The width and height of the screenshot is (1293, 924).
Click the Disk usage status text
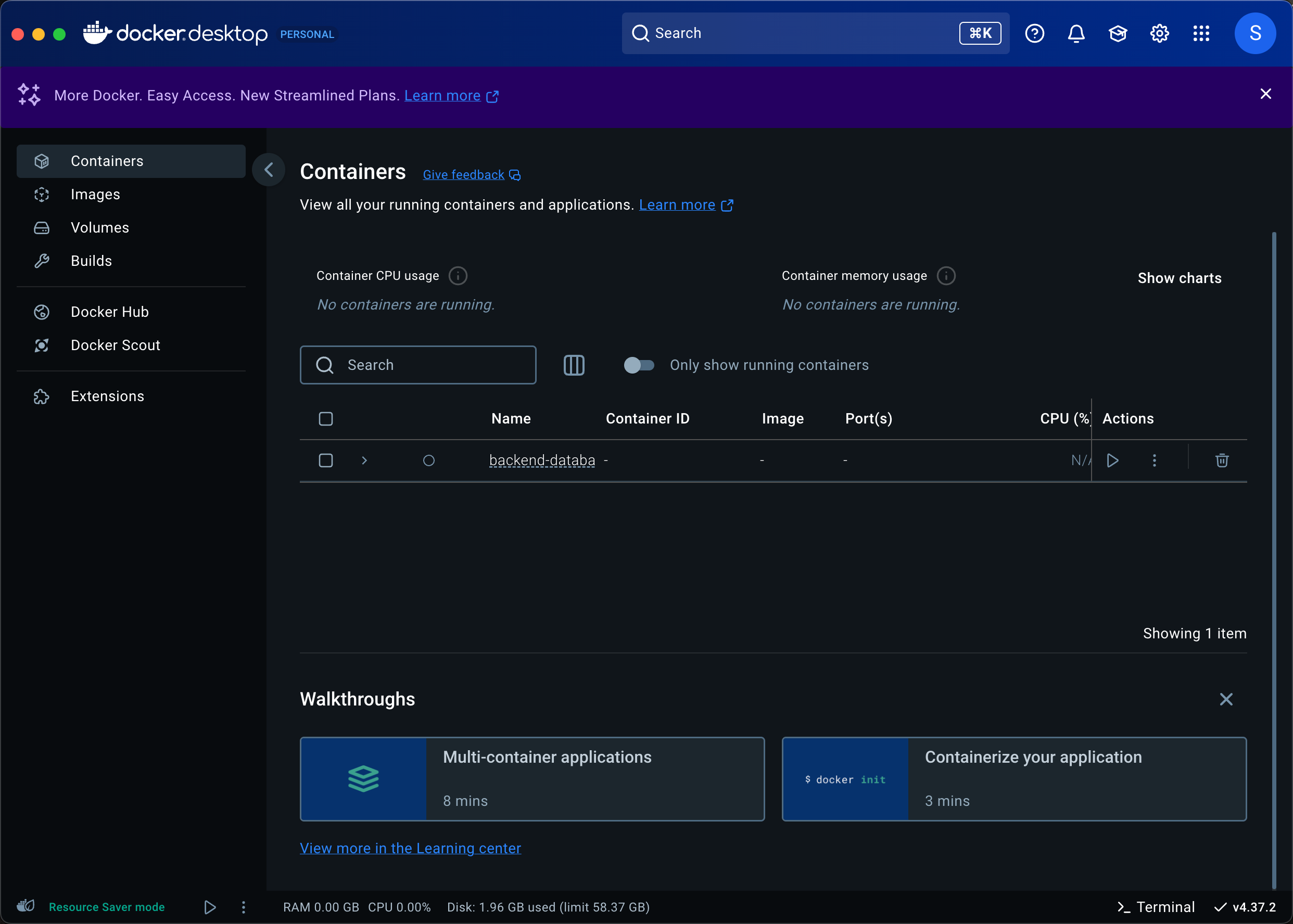[548, 907]
